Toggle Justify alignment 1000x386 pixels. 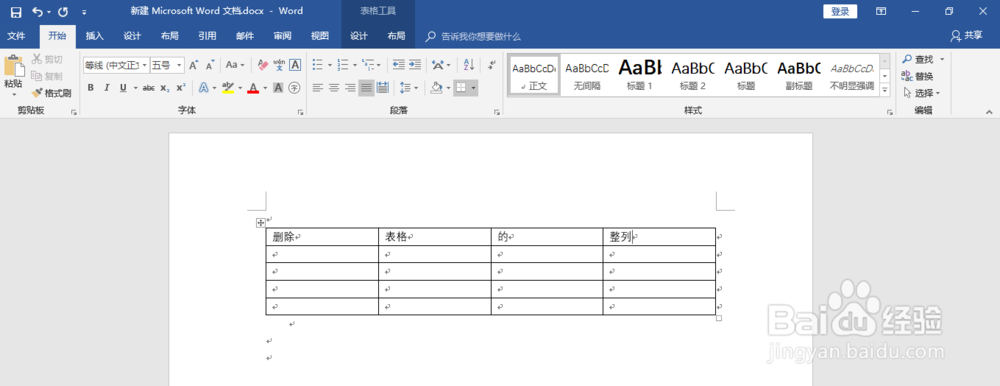tap(366, 87)
